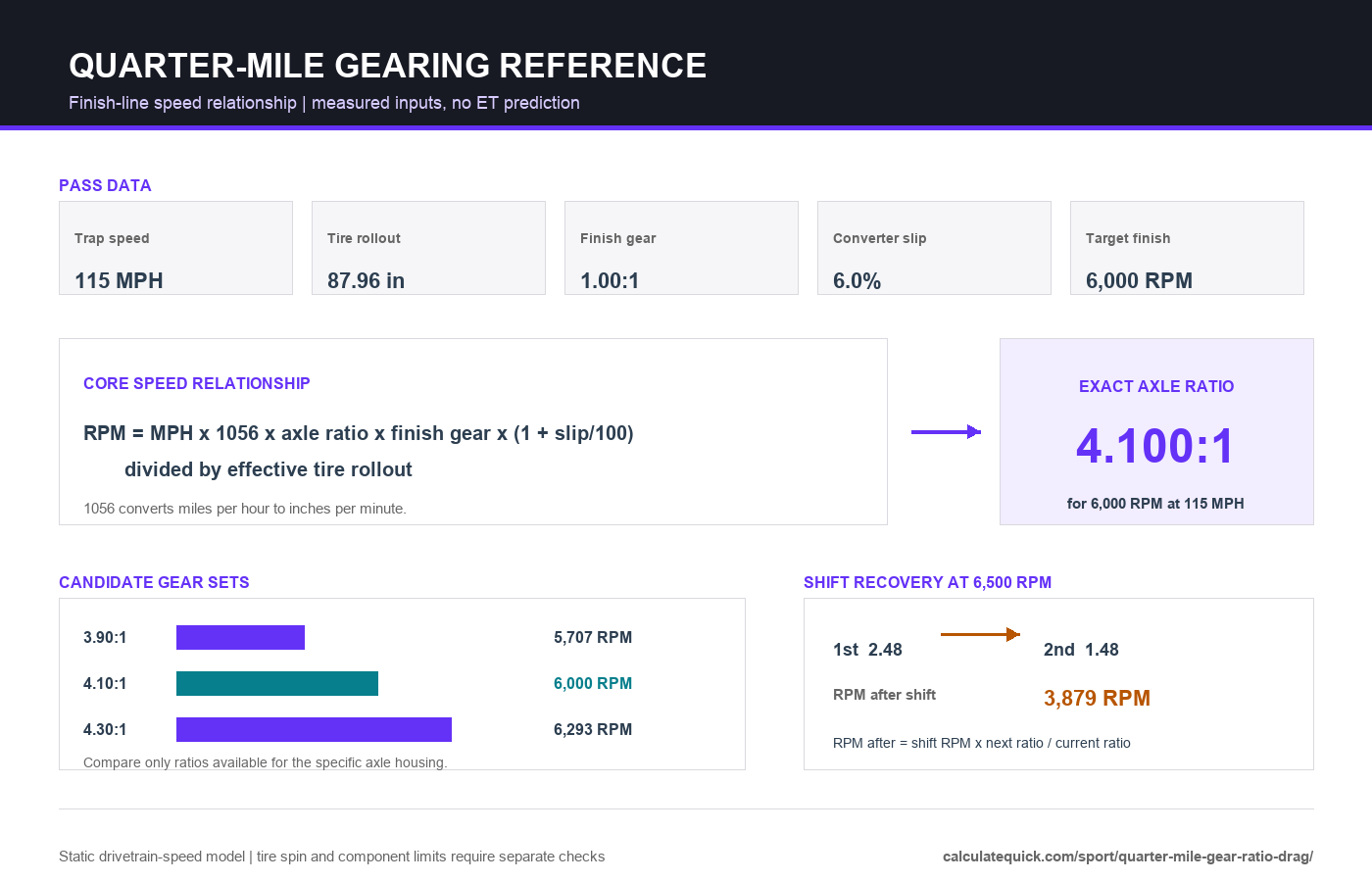Click the Finish gear 1.00:1 field

pos(681,248)
